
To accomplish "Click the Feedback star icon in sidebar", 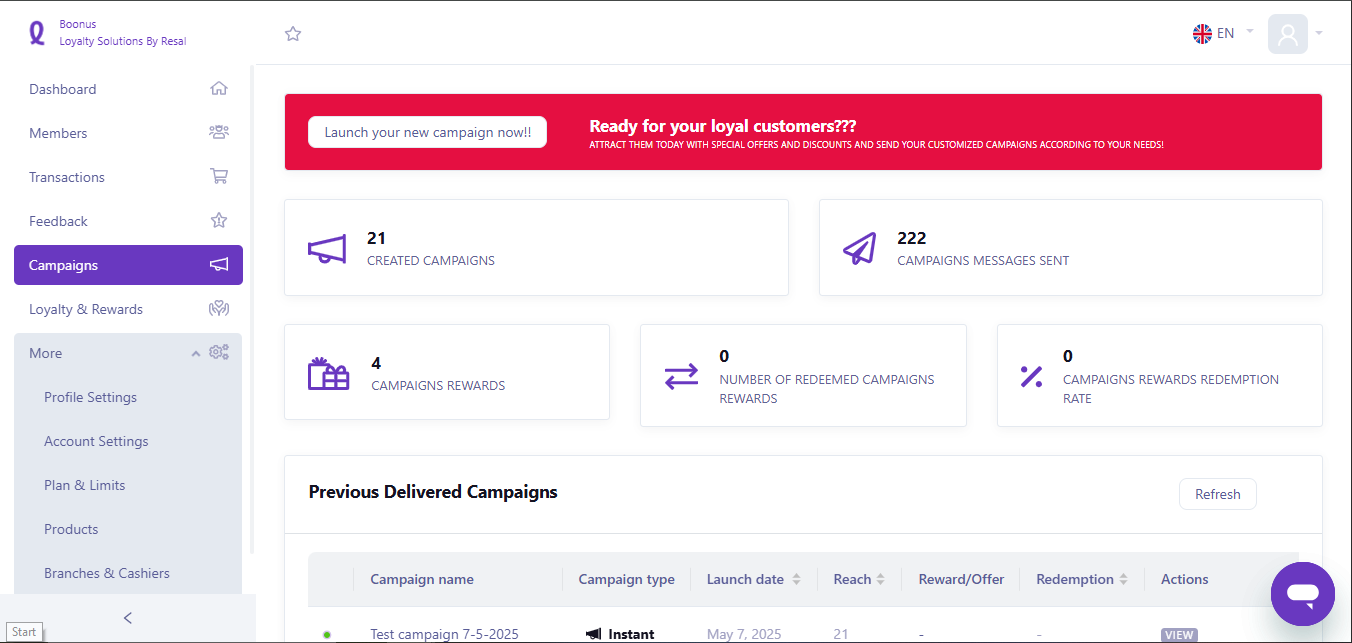I will [x=219, y=220].
